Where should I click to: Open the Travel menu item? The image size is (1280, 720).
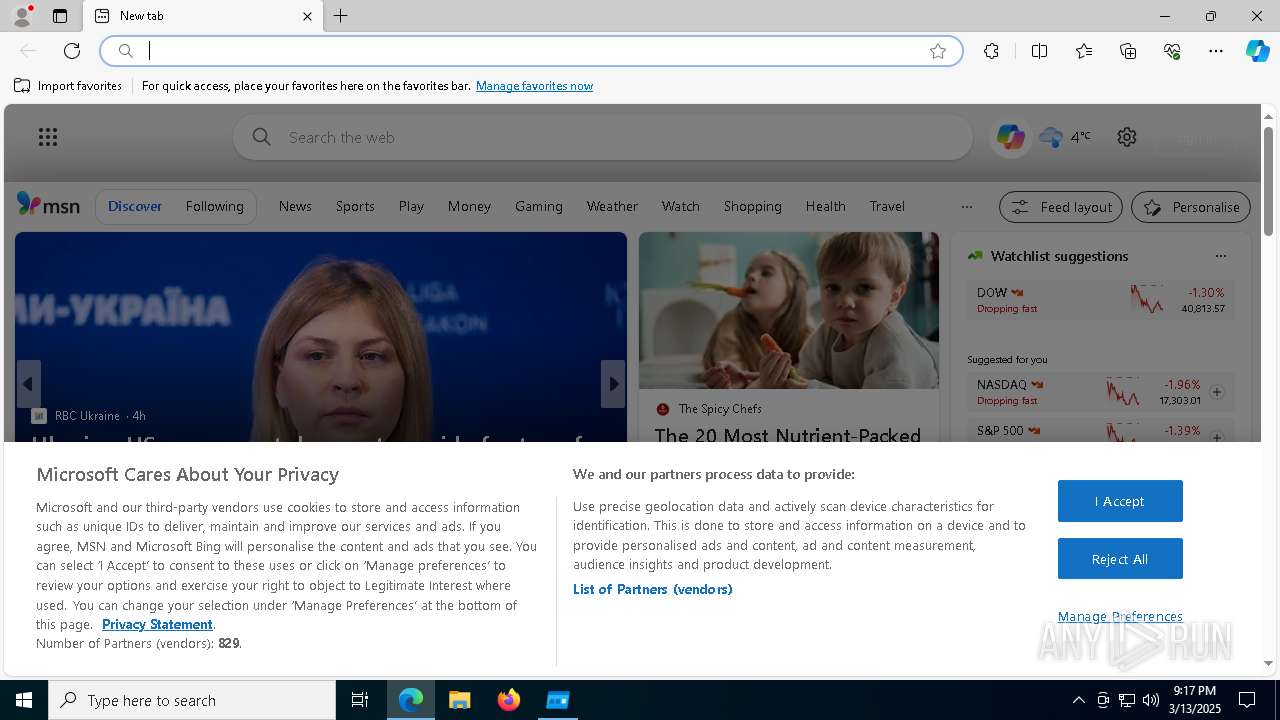(887, 206)
